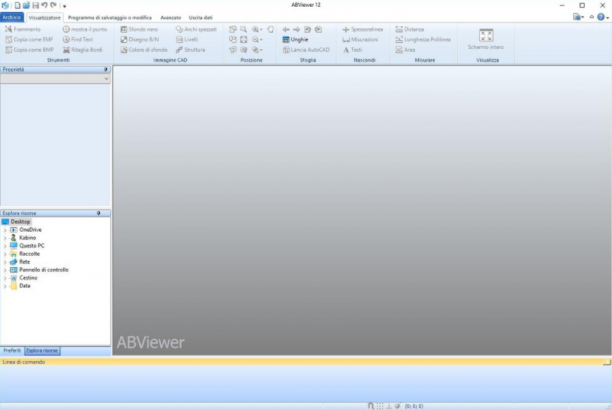The height and width of the screenshot is (410, 612).
Task: Switch to the Uscita dati tab
Action: tap(201, 18)
